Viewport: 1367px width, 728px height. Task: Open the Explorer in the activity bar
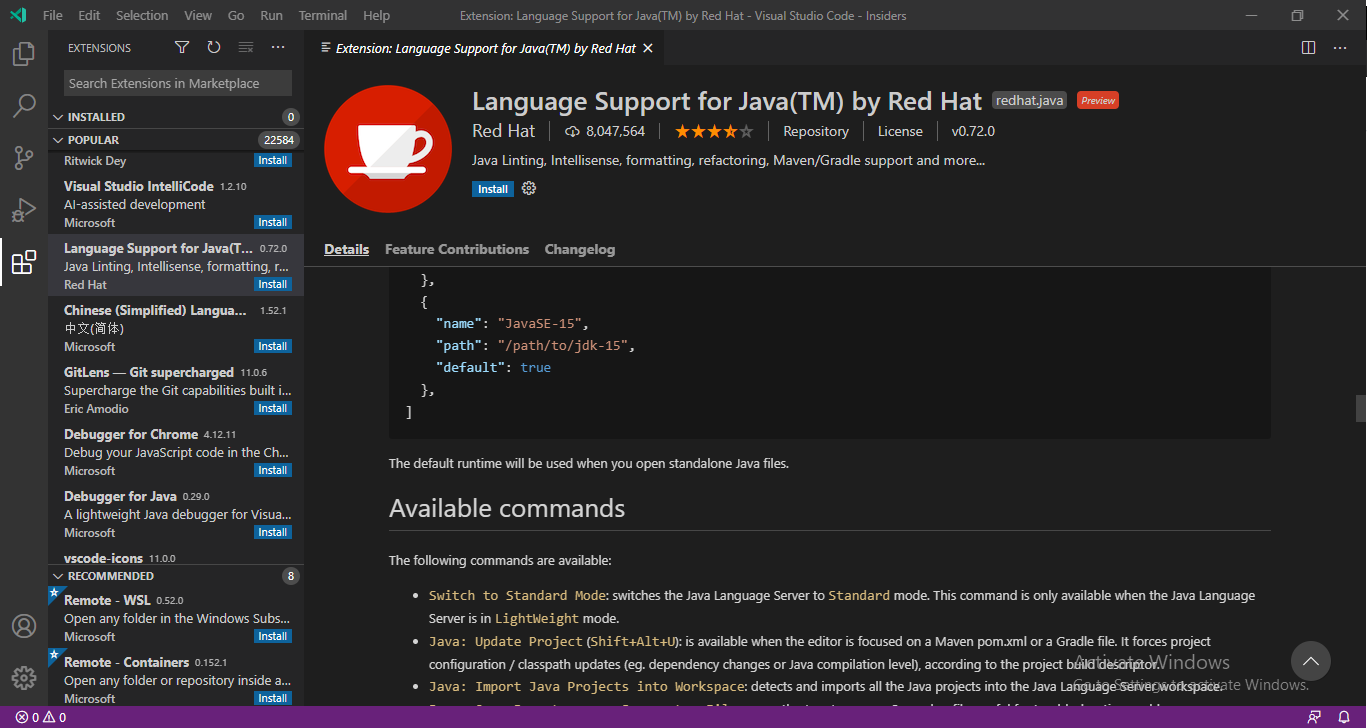click(x=24, y=54)
